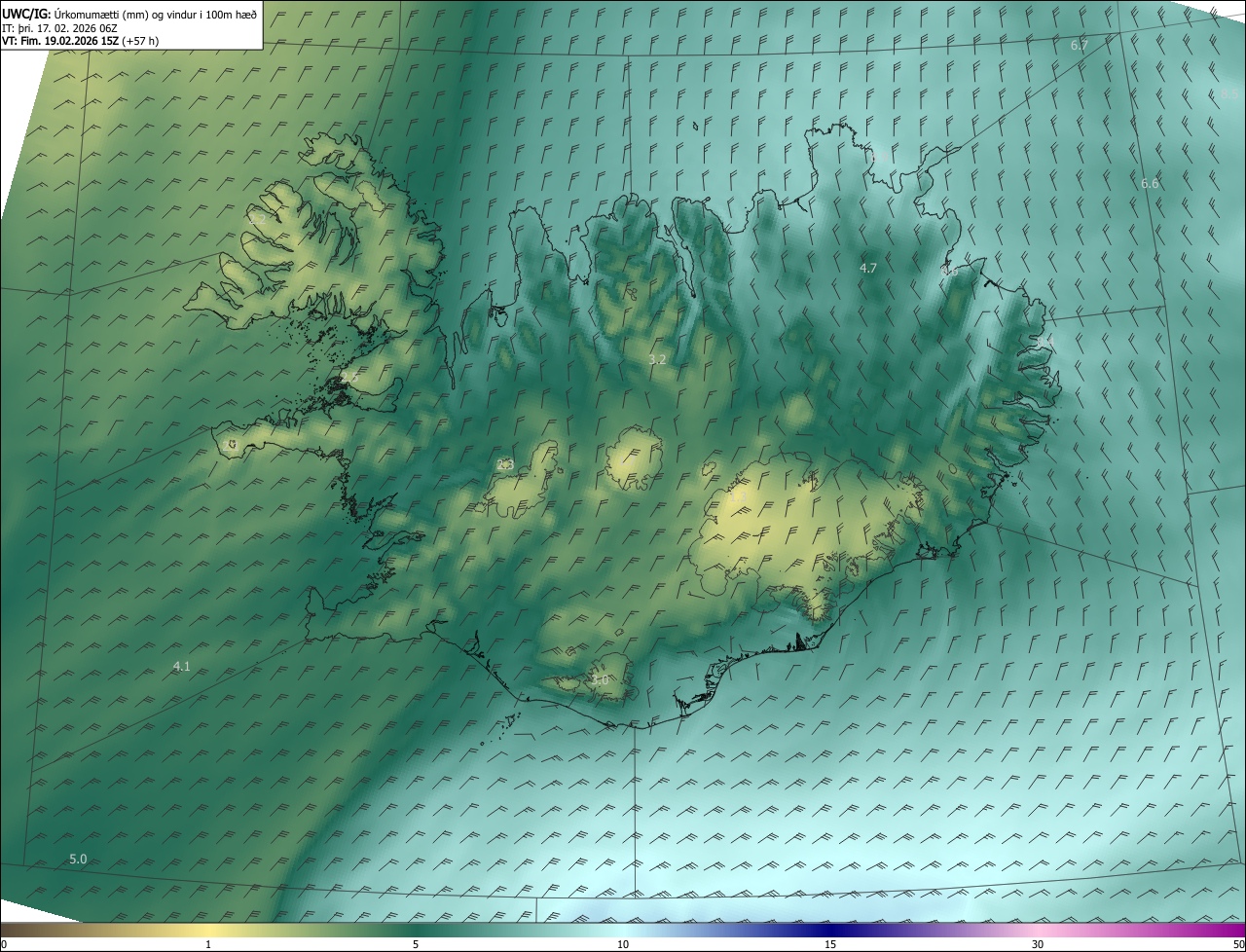Click the color scale tick label '0'

4,944
